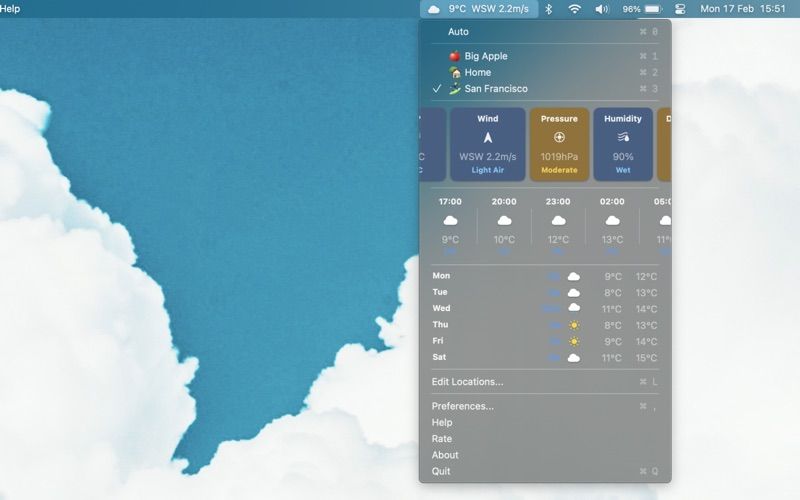Click the 1019hPa pressure value
The height and width of the screenshot is (500, 800).
(x=559, y=157)
